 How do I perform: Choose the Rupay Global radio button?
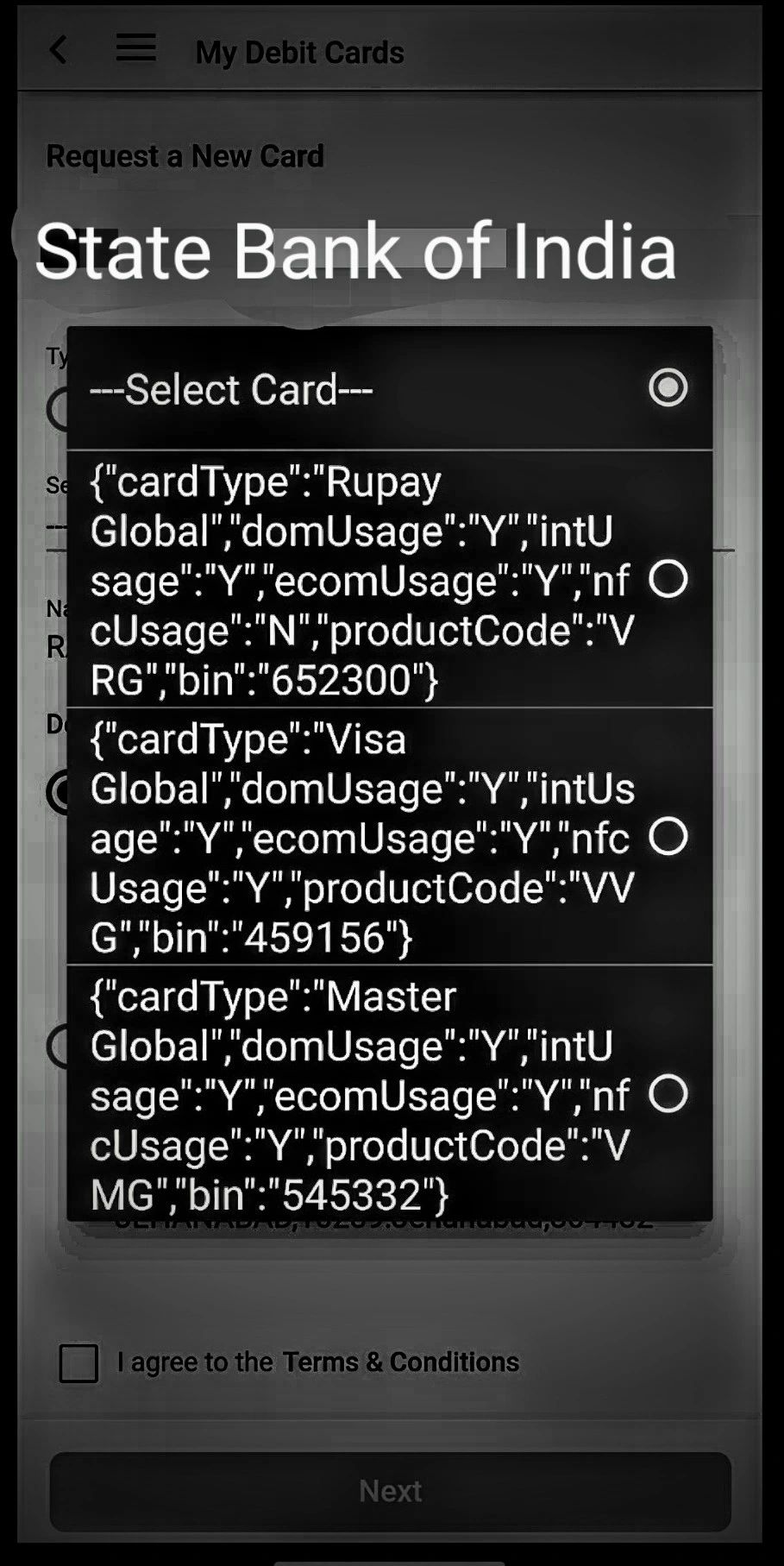pyautogui.click(x=668, y=579)
